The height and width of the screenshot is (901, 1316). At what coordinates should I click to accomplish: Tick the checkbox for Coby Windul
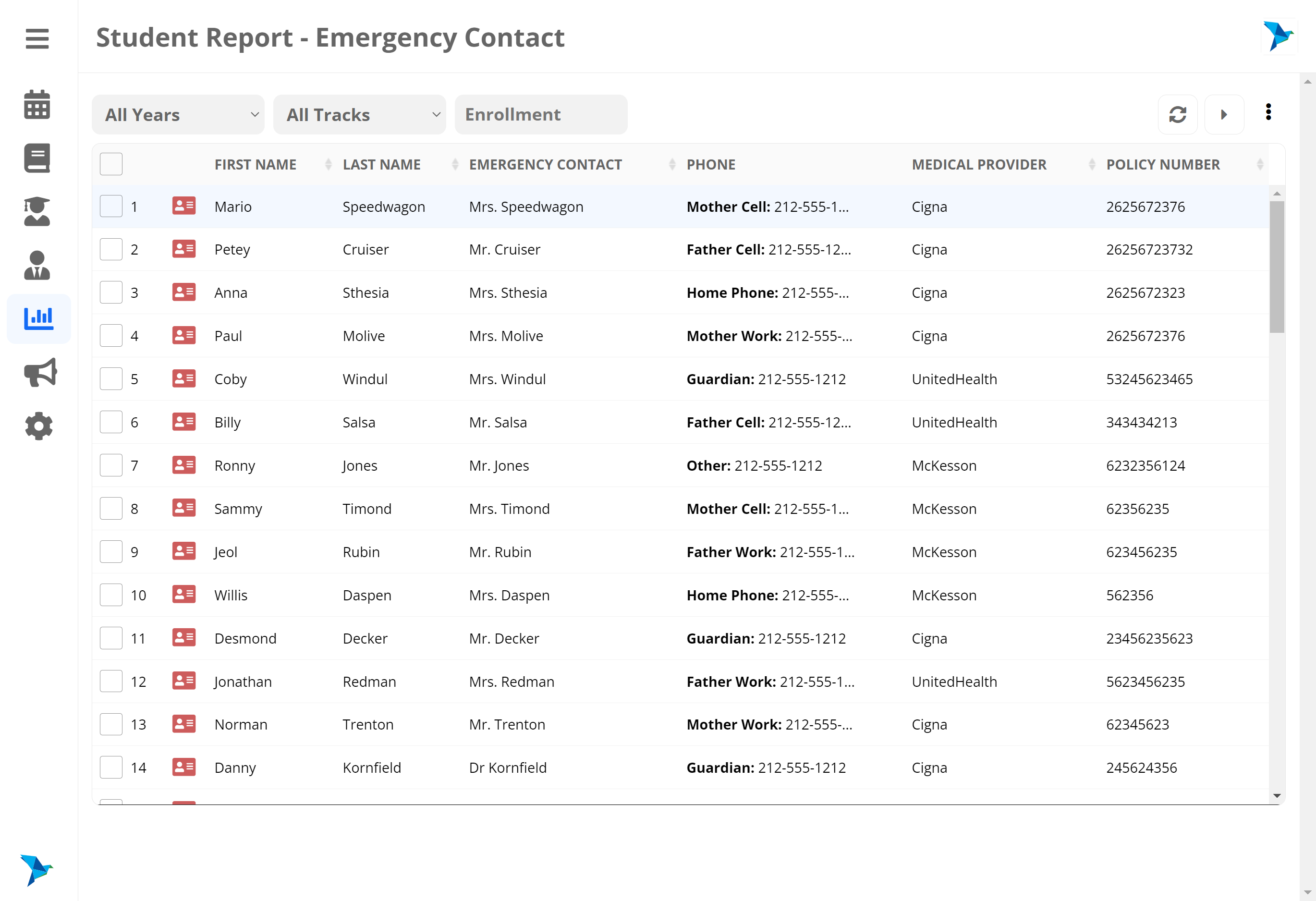pos(111,379)
